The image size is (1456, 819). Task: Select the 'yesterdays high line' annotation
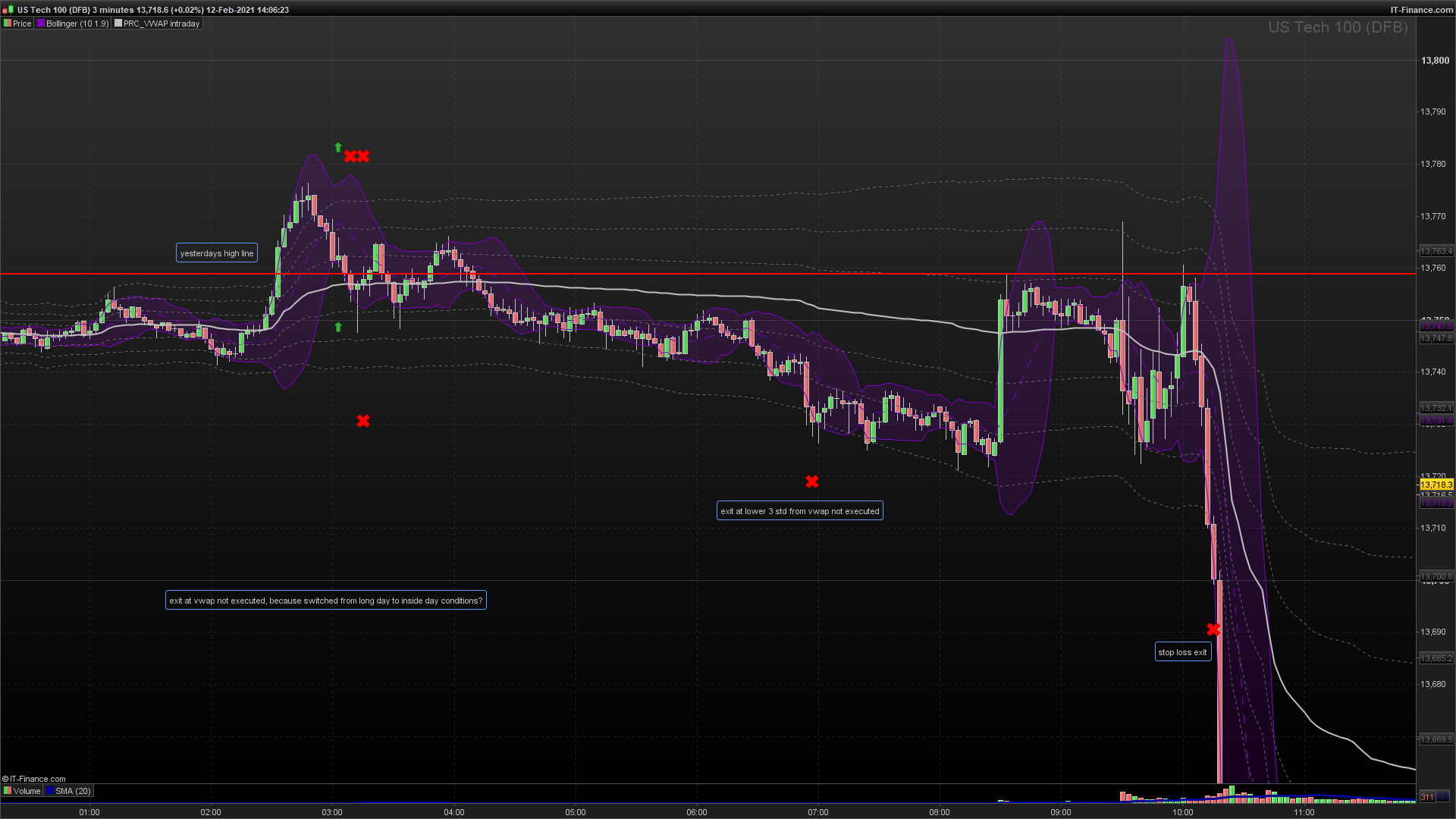click(216, 253)
